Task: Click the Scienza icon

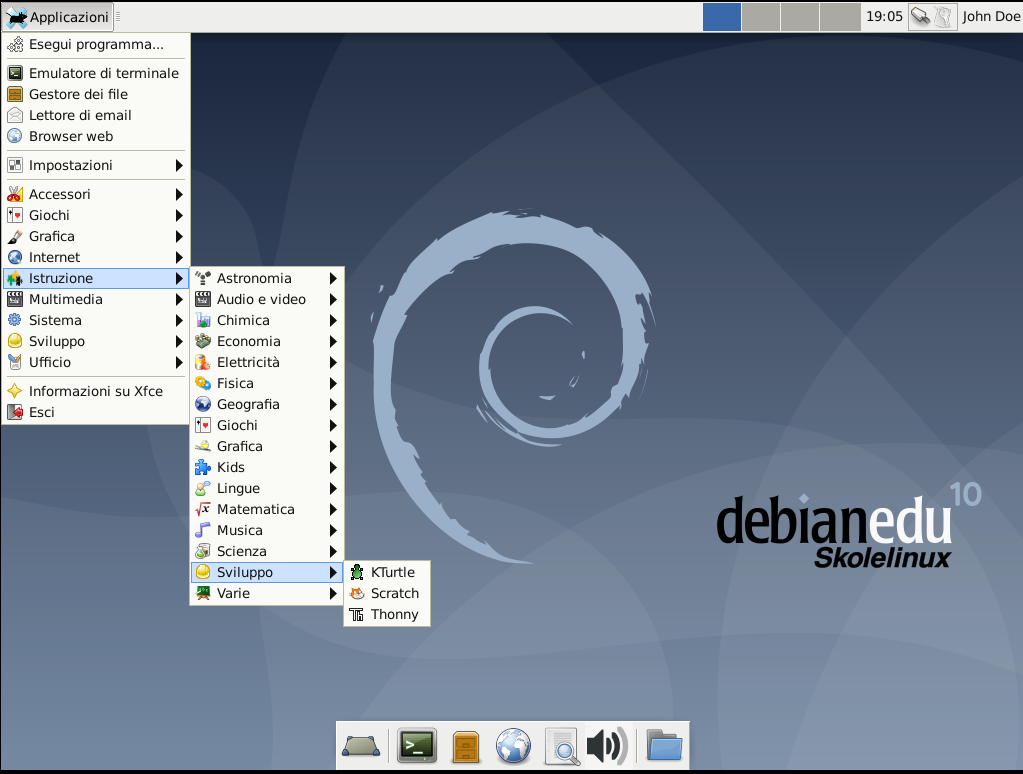Action: click(203, 551)
